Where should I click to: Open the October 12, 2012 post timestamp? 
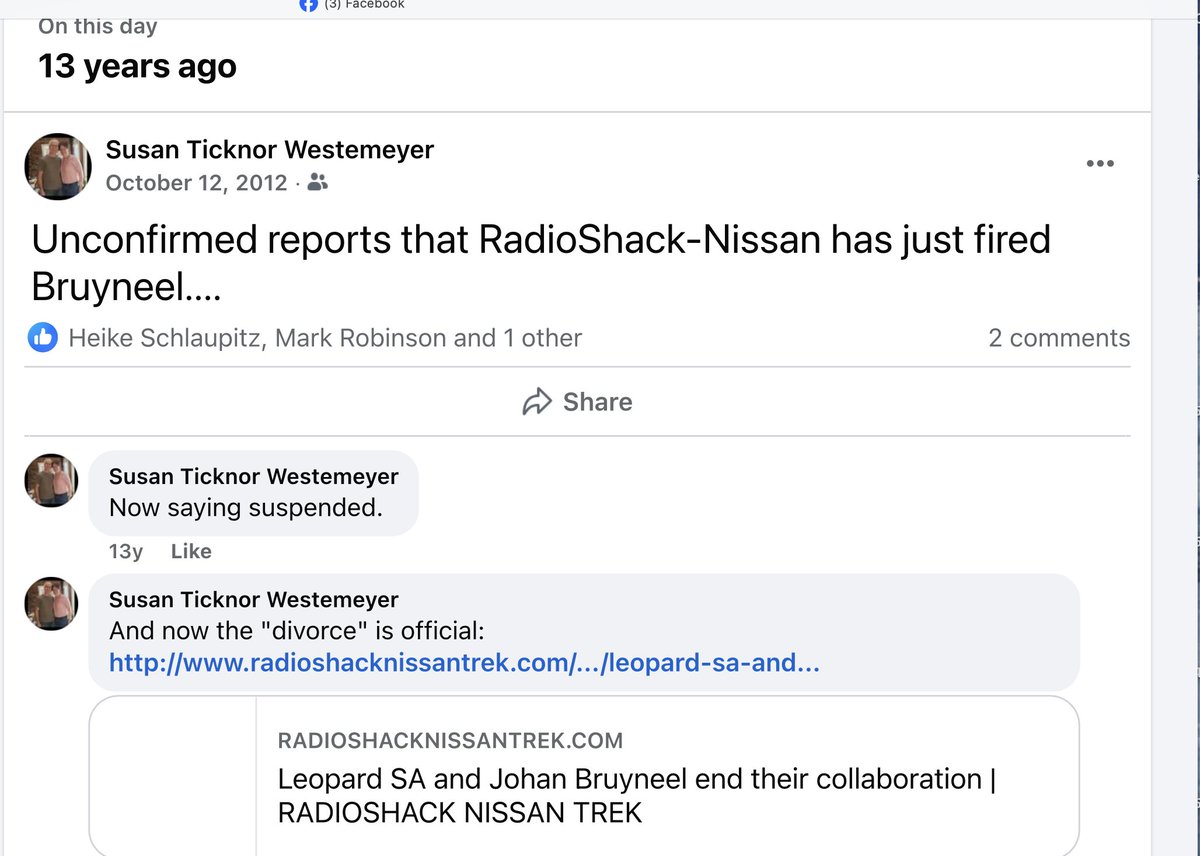click(x=196, y=183)
